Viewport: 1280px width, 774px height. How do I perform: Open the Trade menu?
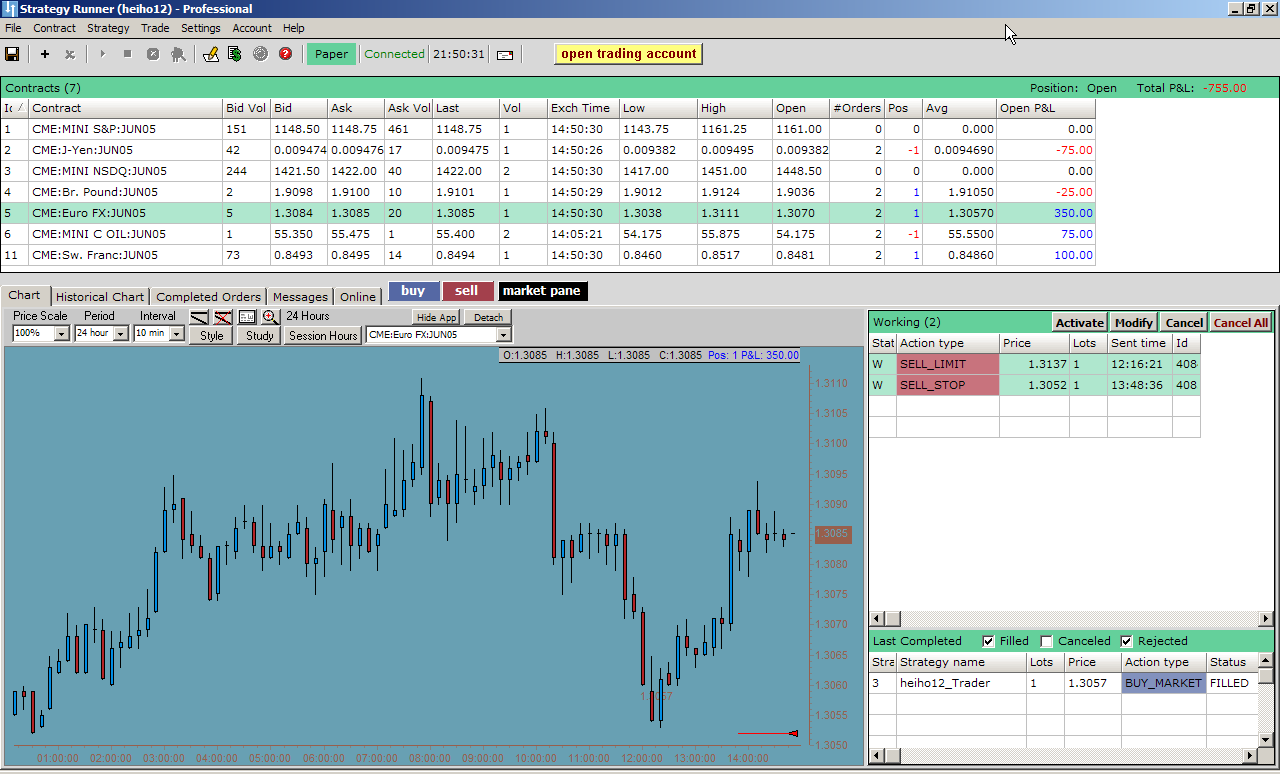coord(155,28)
